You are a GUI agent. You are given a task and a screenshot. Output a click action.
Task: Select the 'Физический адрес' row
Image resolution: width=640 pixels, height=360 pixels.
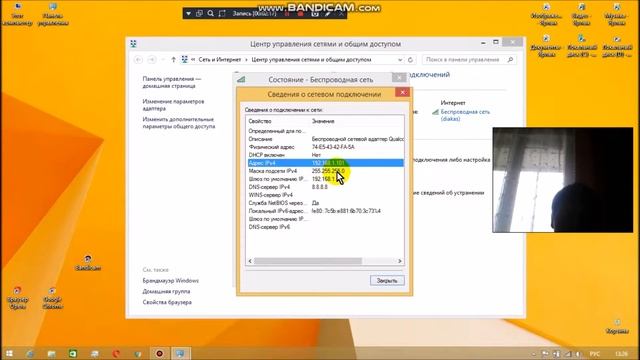click(x=325, y=147)
